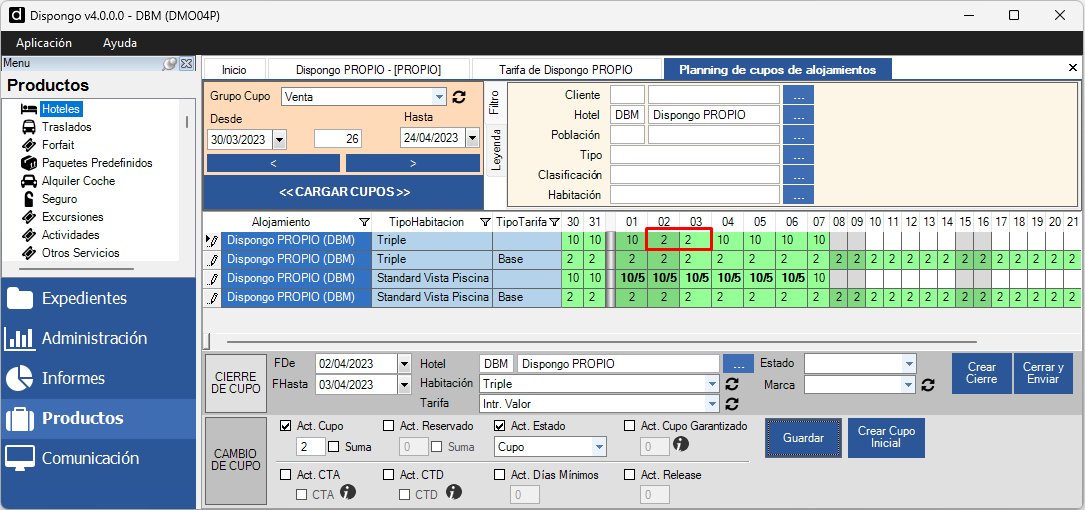
Task: Open the Estado dropdown in Cierre de Cupo
Action: coord(908,364)
